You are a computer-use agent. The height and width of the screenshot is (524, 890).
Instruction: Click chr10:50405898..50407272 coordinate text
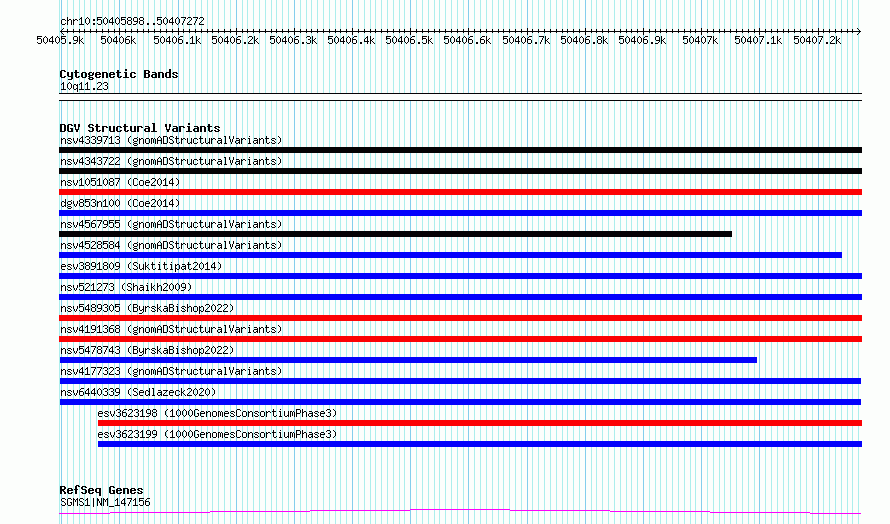point(132,21)
